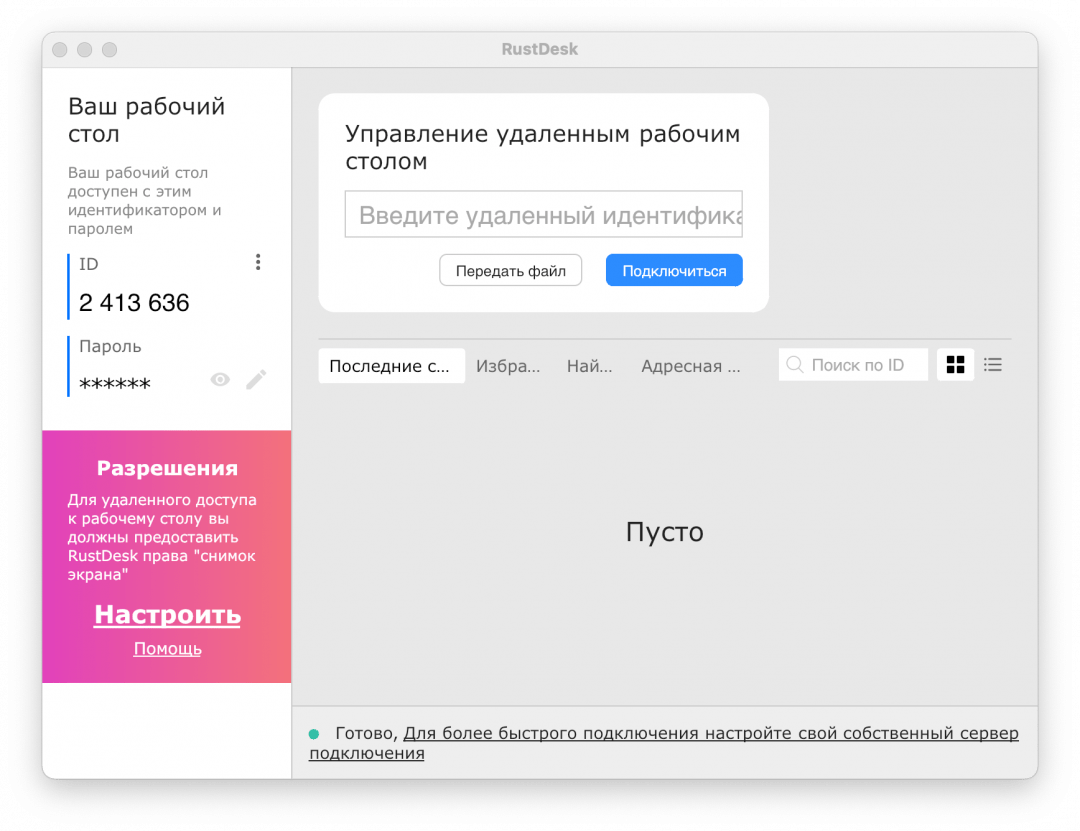Expand the ID options dropdown menu
The width and height of the screenshot is (1080, 831).
pyautogui.click(x=258, y=261)
